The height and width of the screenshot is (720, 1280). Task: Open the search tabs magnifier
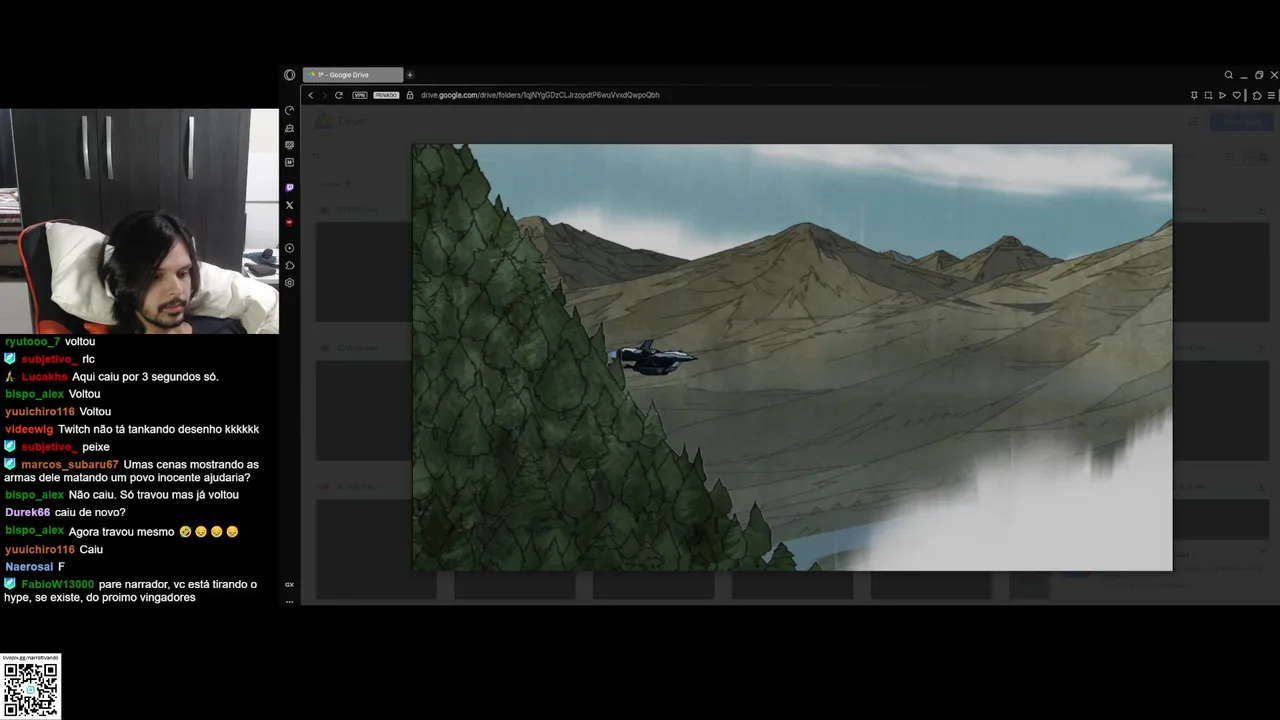tap(1229, 75)
